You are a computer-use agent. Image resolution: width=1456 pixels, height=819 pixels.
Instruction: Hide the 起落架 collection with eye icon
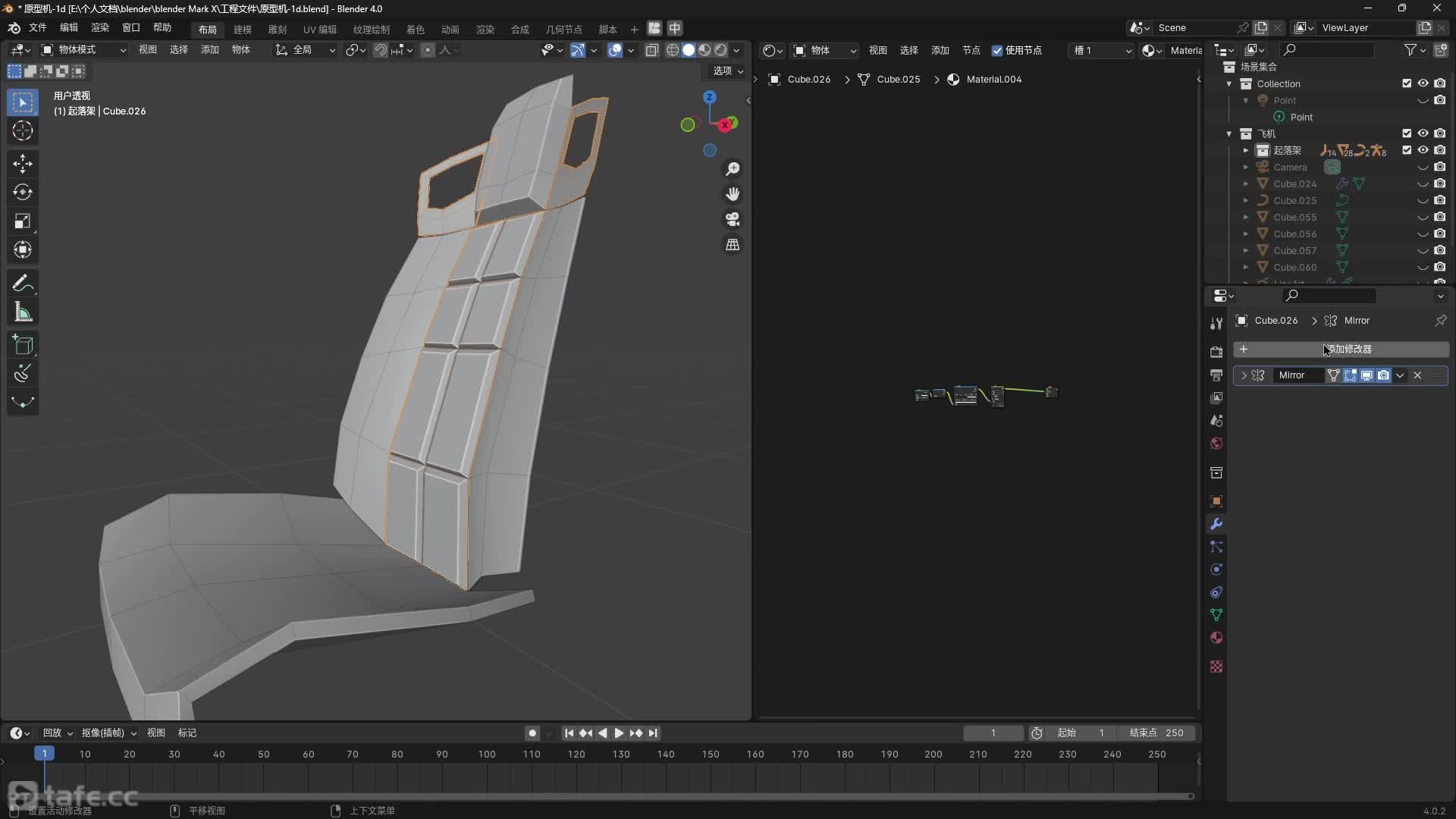point(1423,150)
